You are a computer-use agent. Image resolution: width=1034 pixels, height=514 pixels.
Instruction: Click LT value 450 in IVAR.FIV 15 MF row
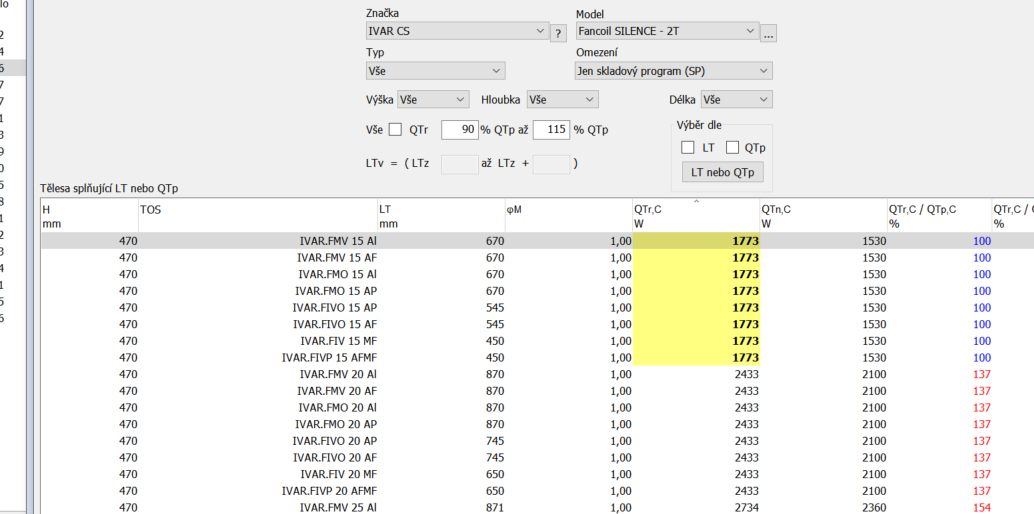pyautogui.click(x=495, y=341)
